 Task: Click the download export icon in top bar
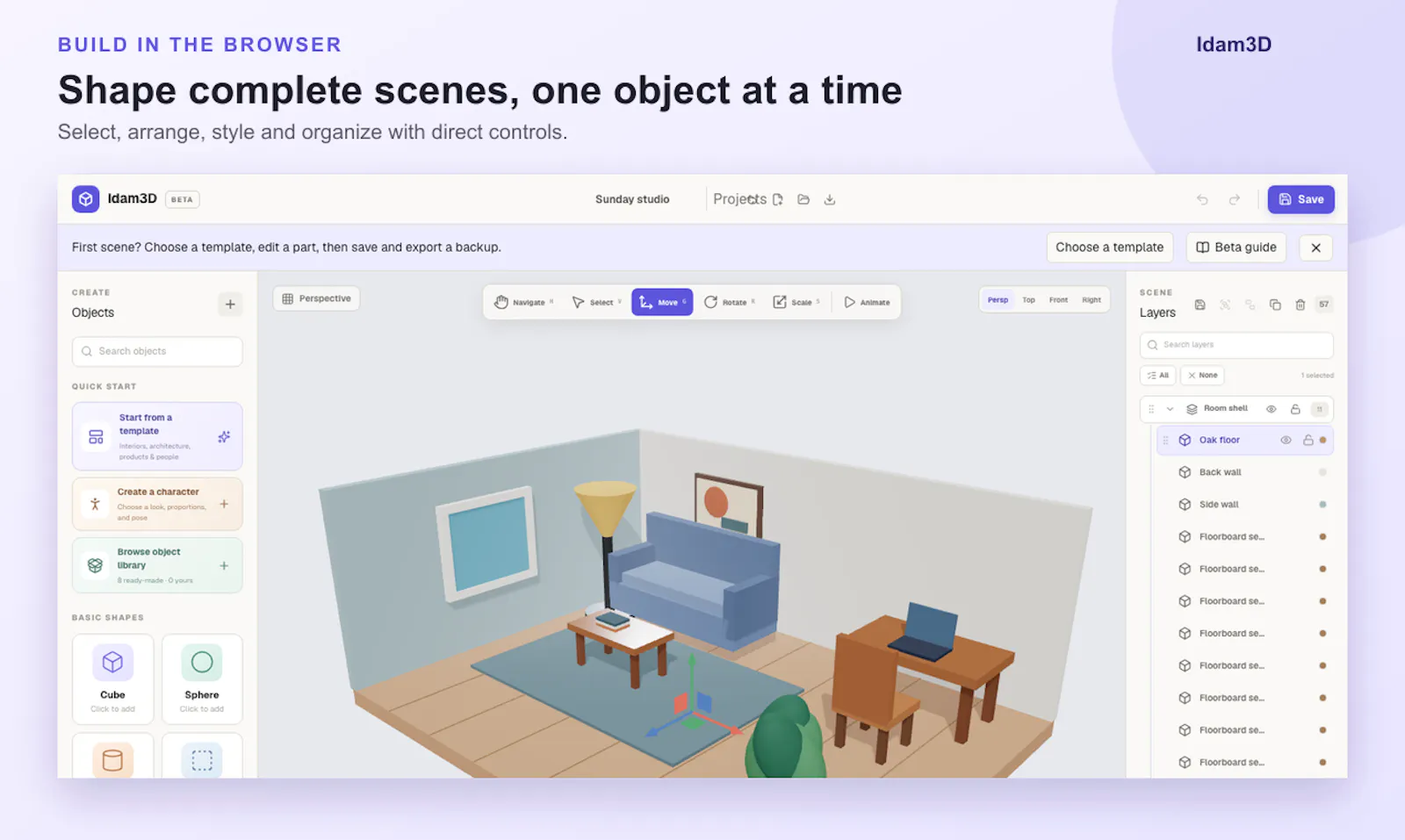tap(830, 200)
